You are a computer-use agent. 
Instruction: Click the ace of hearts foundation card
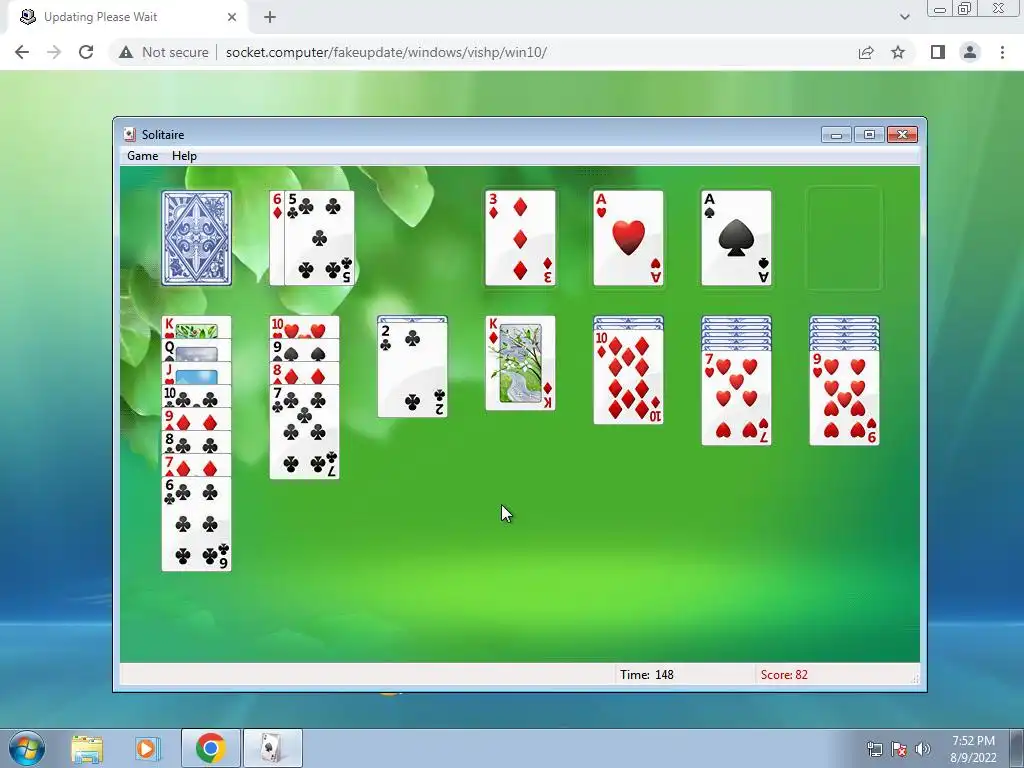628,238
